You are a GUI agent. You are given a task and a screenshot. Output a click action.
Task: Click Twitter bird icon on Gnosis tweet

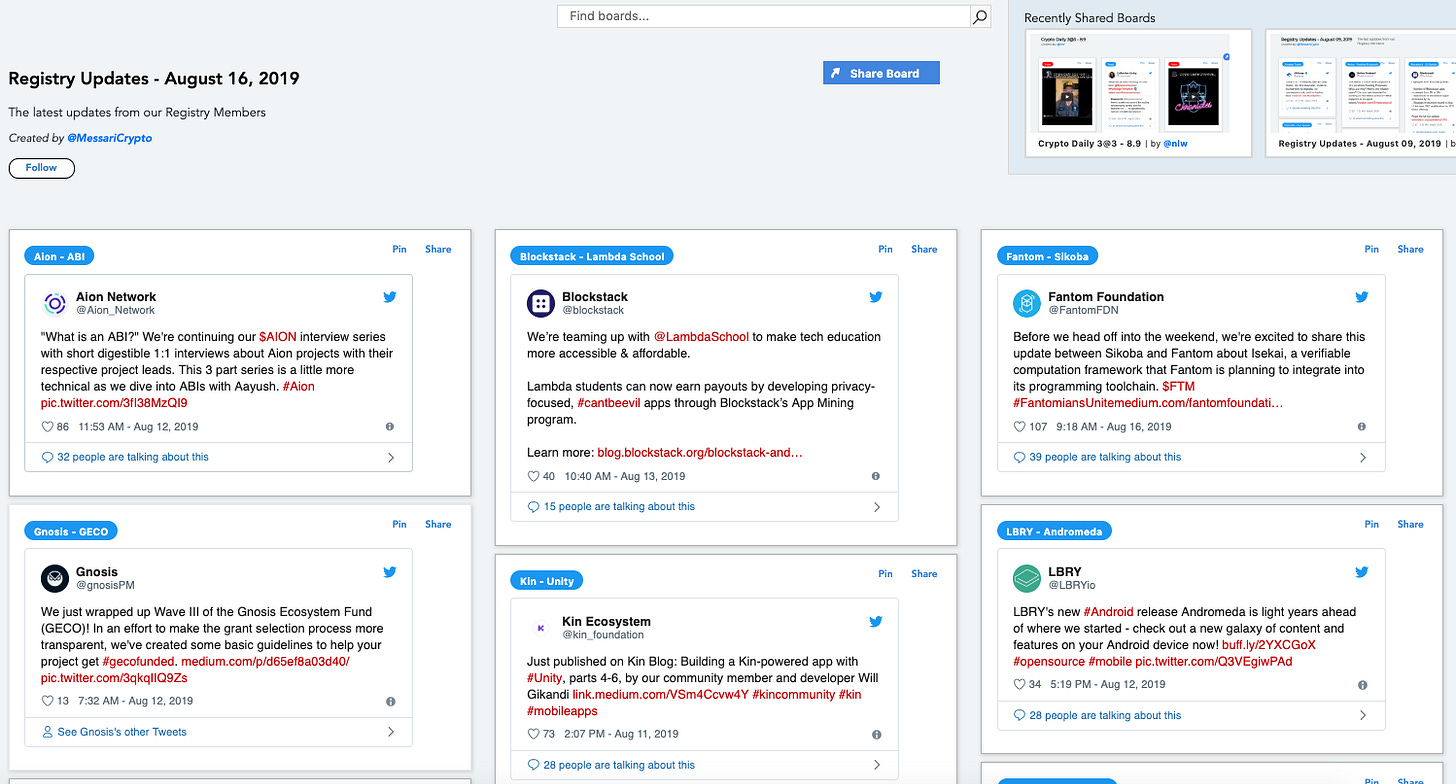(x=390, y=572)
